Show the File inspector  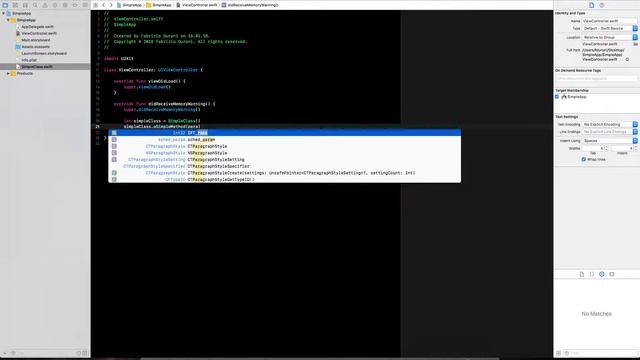pyautogui.click(x=591, y=5)
